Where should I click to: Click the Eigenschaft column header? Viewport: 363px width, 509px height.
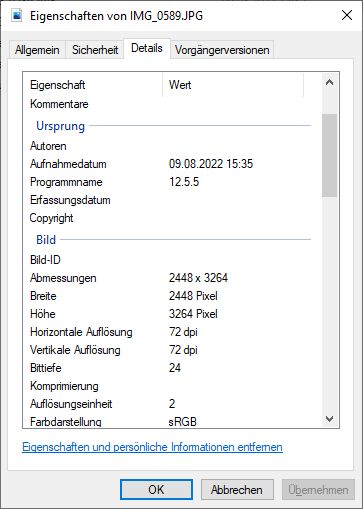(x=93, y=85)
